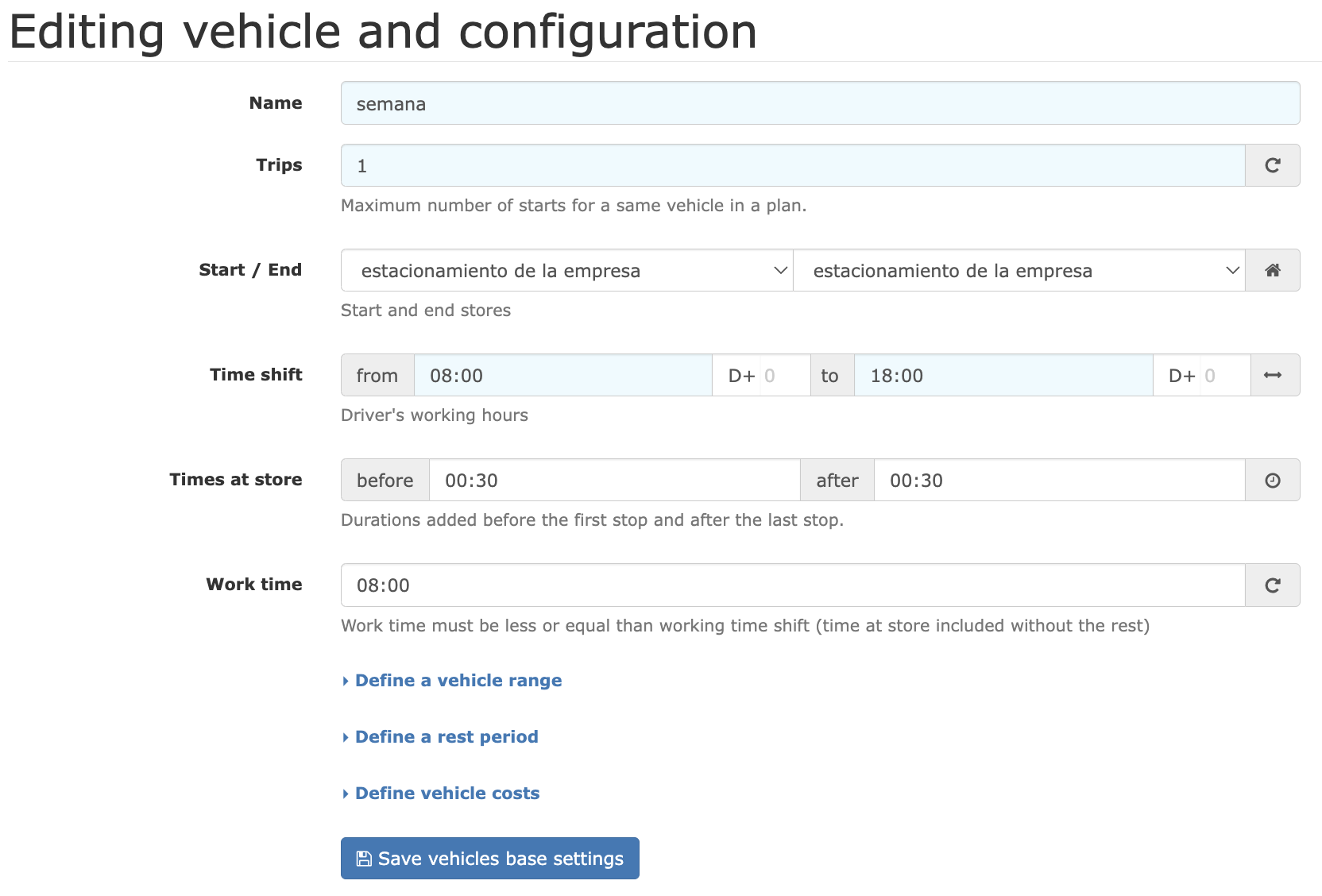The width and height of the screenshot is (1322, 896).
Task: Expand Define vehicle costs section
Action: pyautogui.click(x=446, y=794)
